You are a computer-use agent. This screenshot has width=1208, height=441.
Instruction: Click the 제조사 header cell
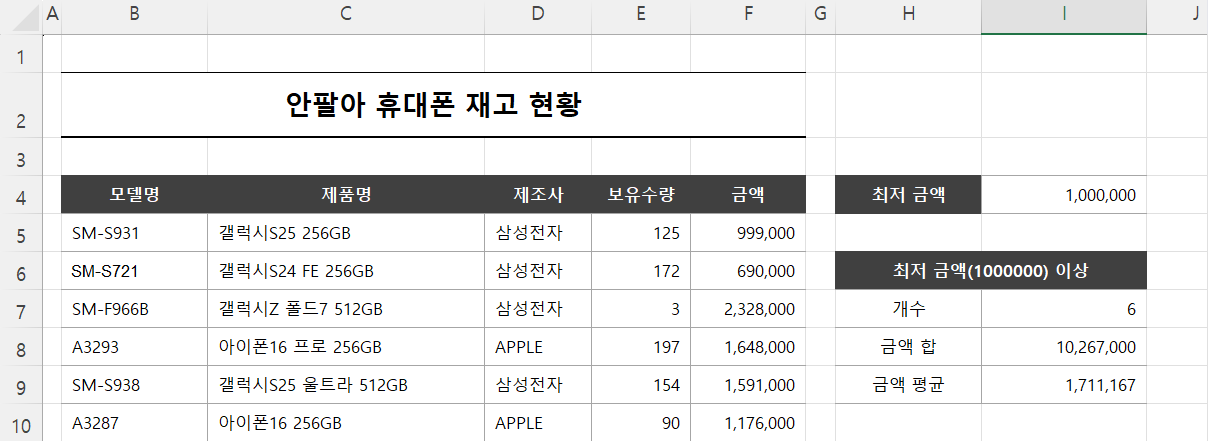[538, 195]
